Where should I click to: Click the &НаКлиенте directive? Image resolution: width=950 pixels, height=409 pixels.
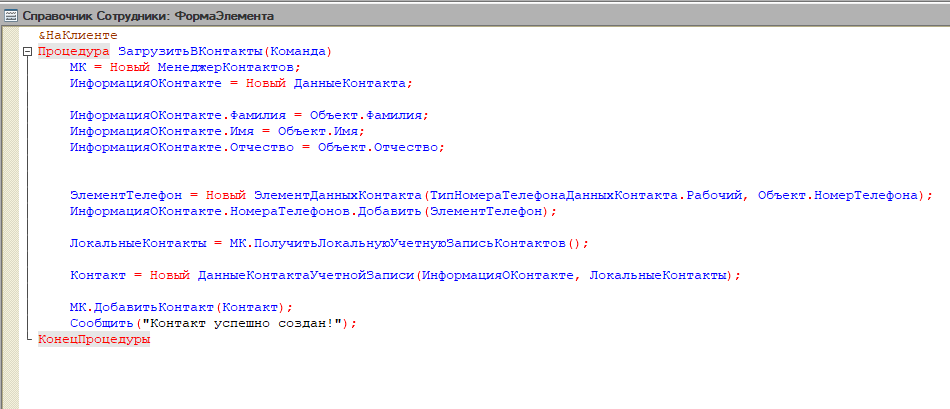click(x=78, y=36)
